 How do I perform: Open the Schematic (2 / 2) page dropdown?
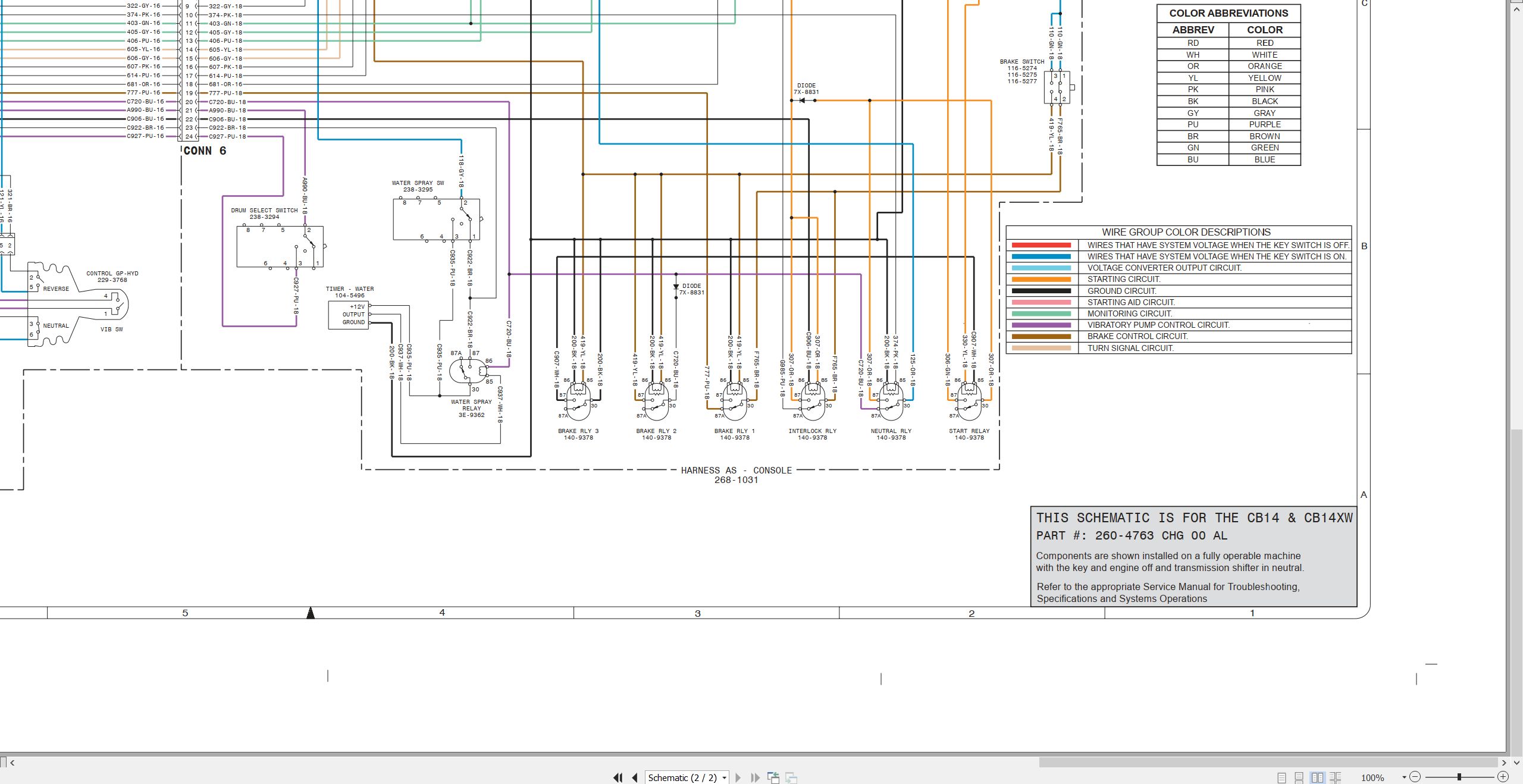point(724,778)
